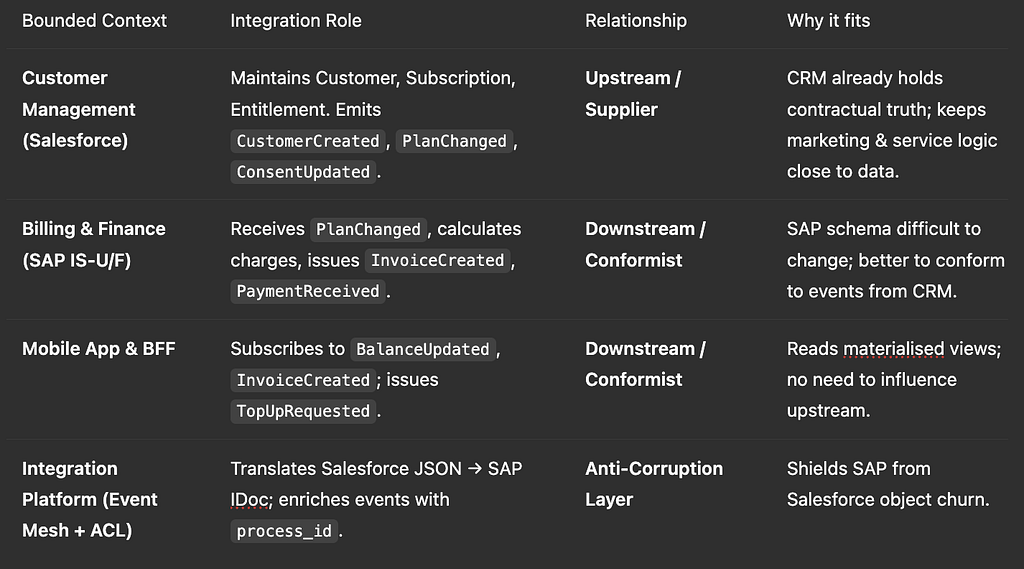1024x569 pixels.
Task: Select the Billing & Finance cell
Action: [x=93, y=244]
